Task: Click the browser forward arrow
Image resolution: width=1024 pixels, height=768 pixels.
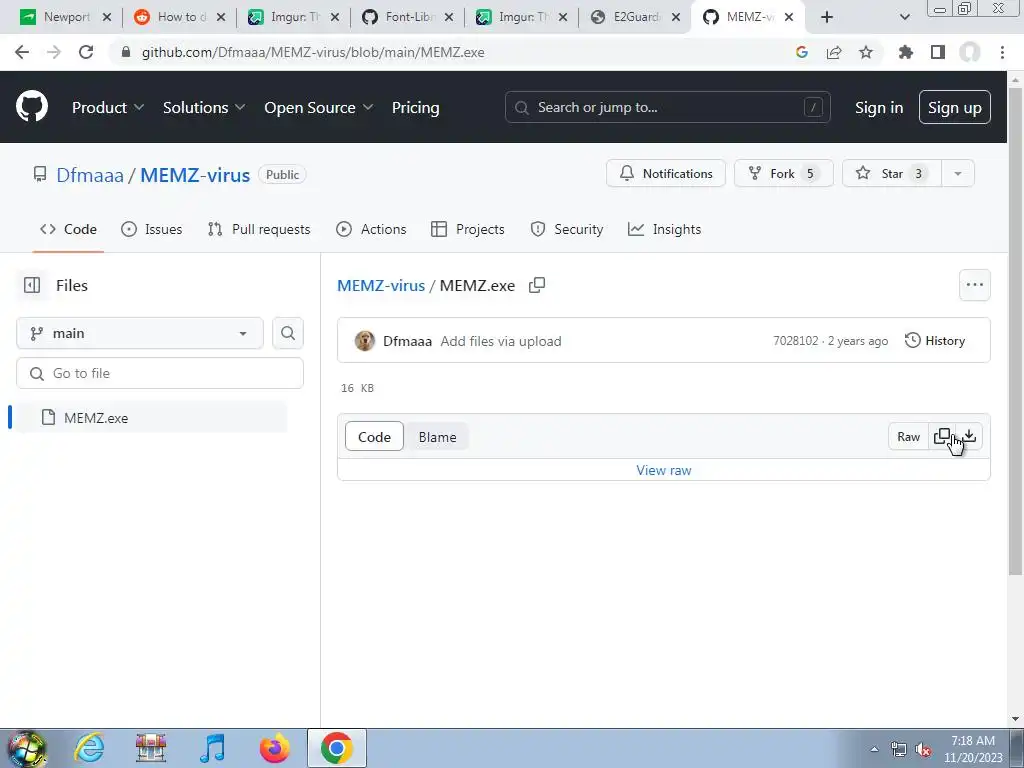Action: tap(54, 52)
